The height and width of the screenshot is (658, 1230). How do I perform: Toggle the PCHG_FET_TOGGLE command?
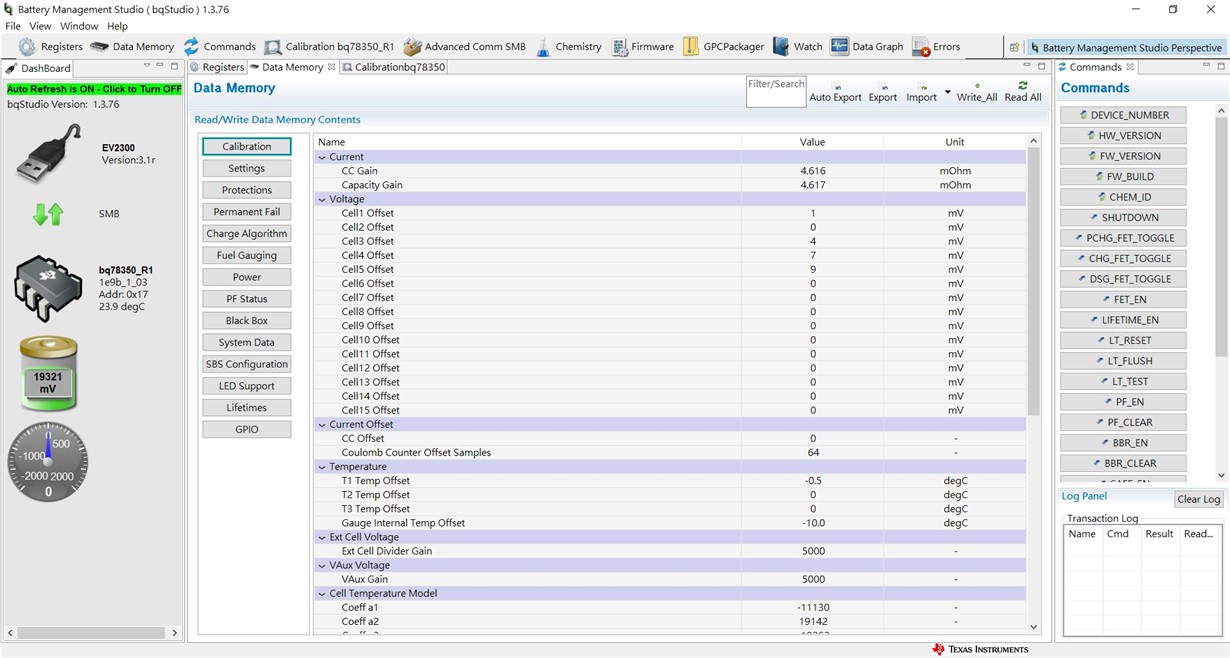pos(1123,238)
